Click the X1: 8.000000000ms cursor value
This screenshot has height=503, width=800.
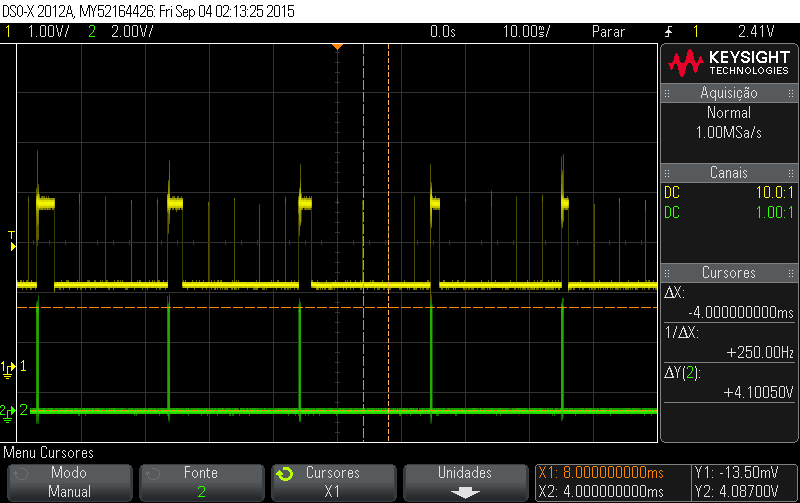[x=601, y=473]
